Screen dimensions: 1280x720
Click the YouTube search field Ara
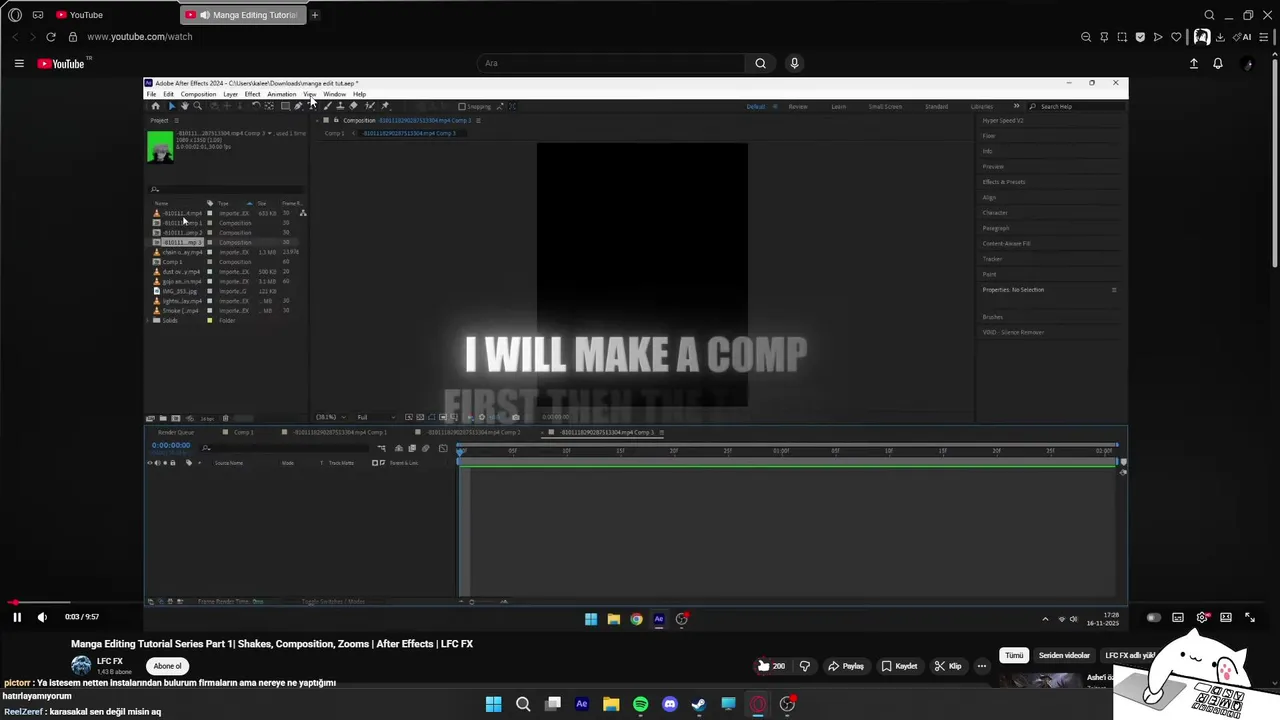tap(611, 63)
